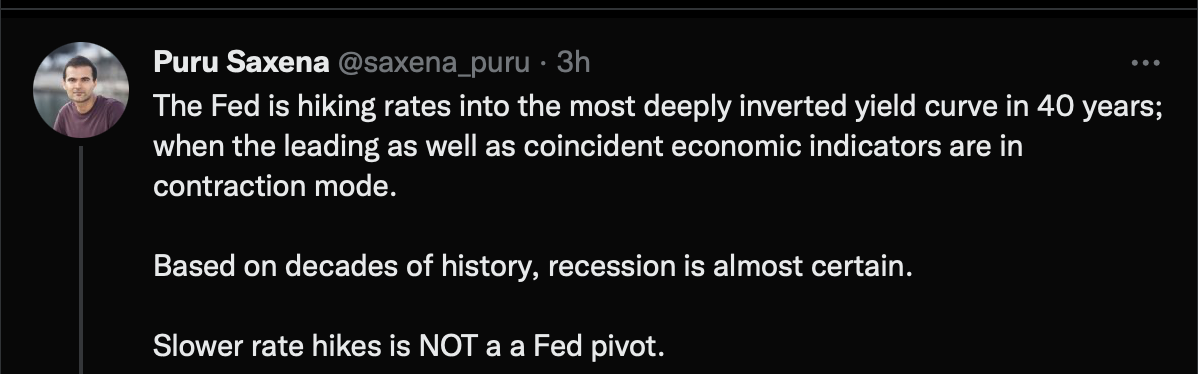The image size is (1198, 374).
Task: Click the vertical thread line below the avatar
Action: 81,260
